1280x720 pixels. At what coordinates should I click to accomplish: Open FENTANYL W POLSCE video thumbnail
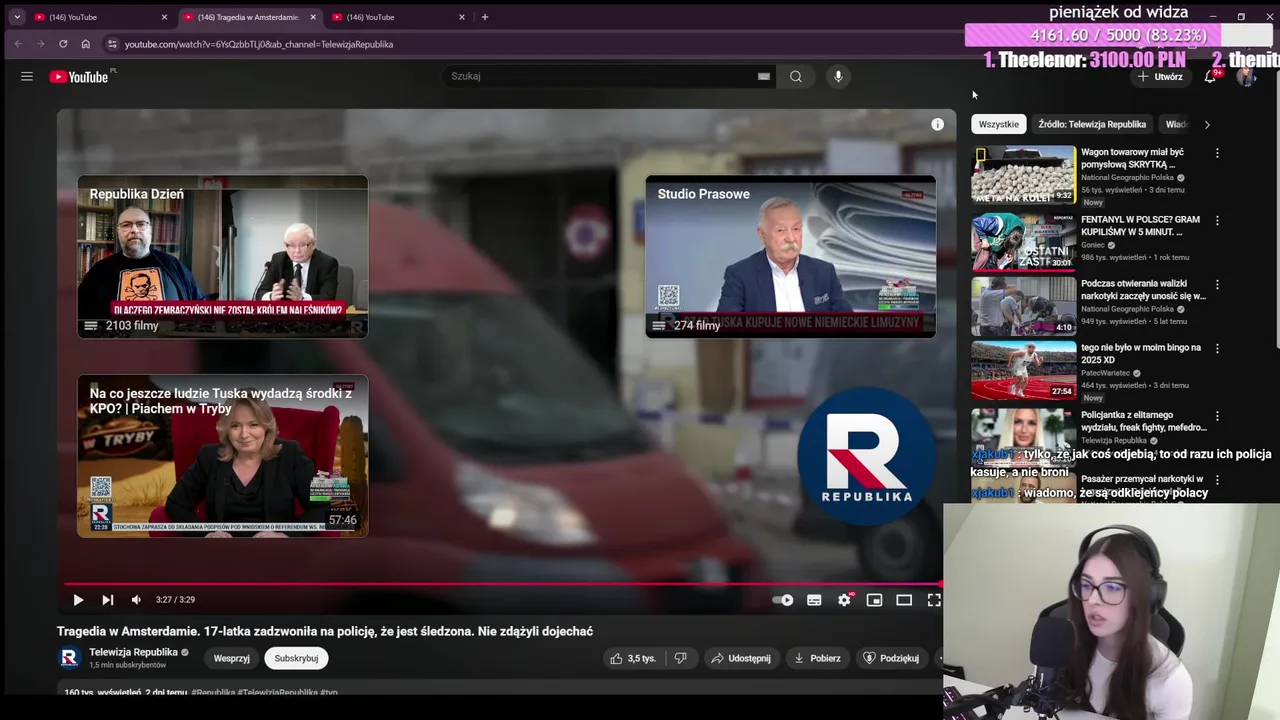tap(1023, 240)
